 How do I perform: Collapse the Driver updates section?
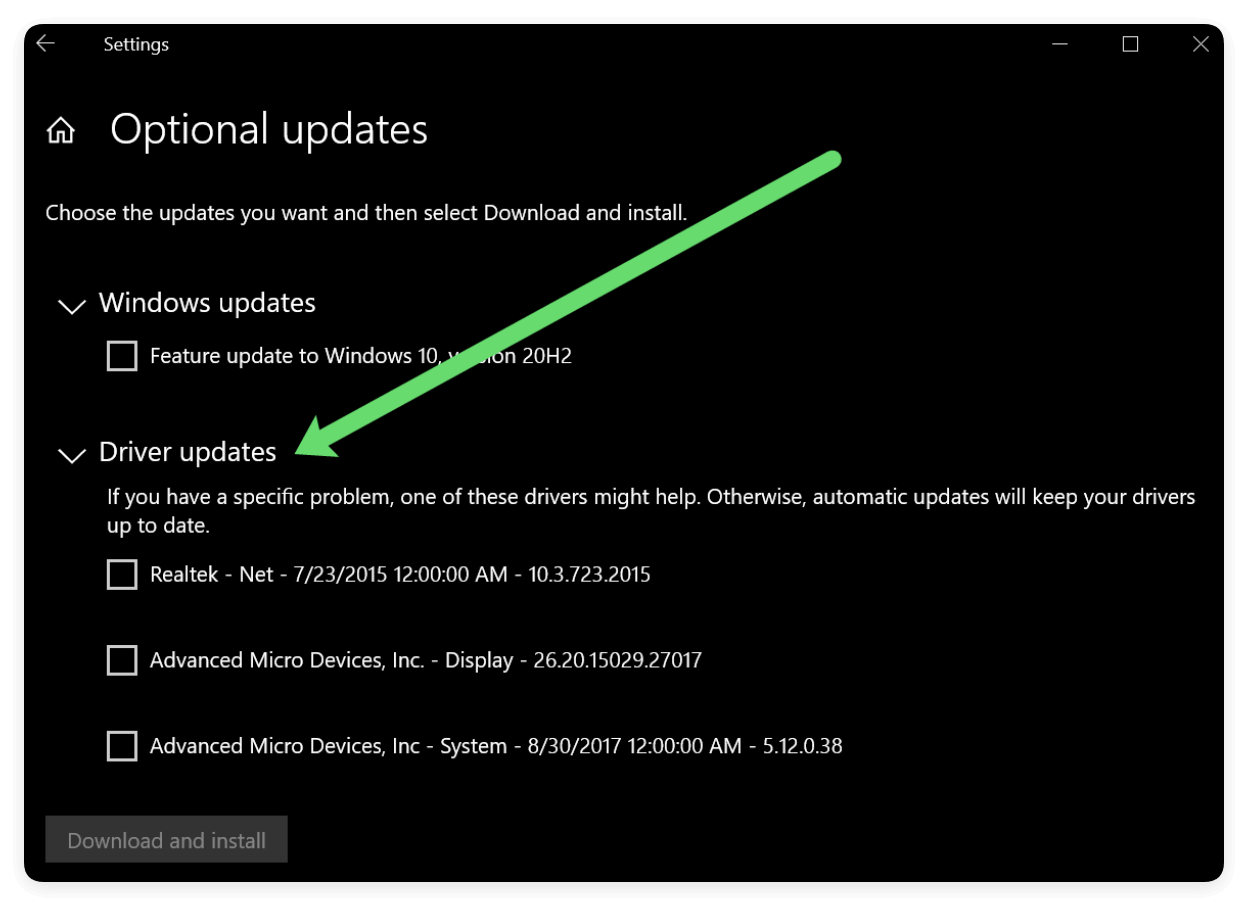(x=70, y=455)
